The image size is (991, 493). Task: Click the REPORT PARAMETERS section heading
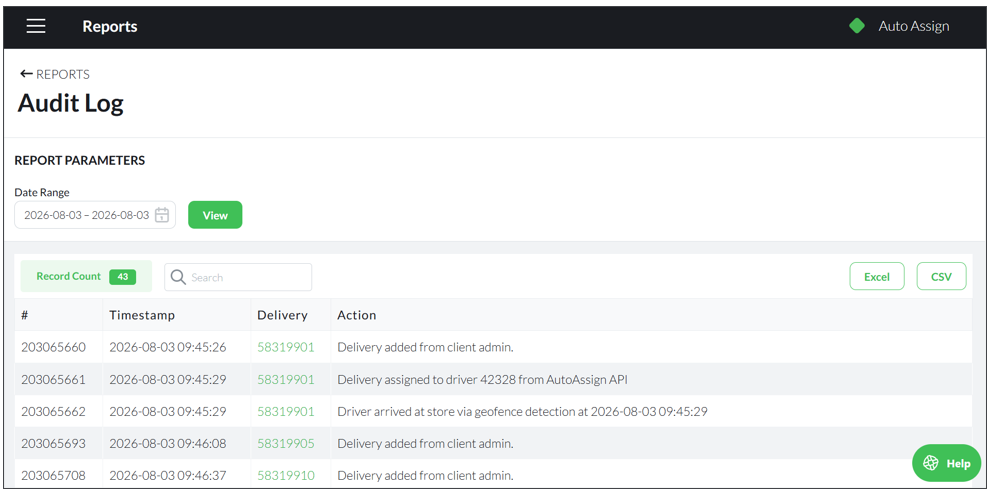(x=80, y=161)
